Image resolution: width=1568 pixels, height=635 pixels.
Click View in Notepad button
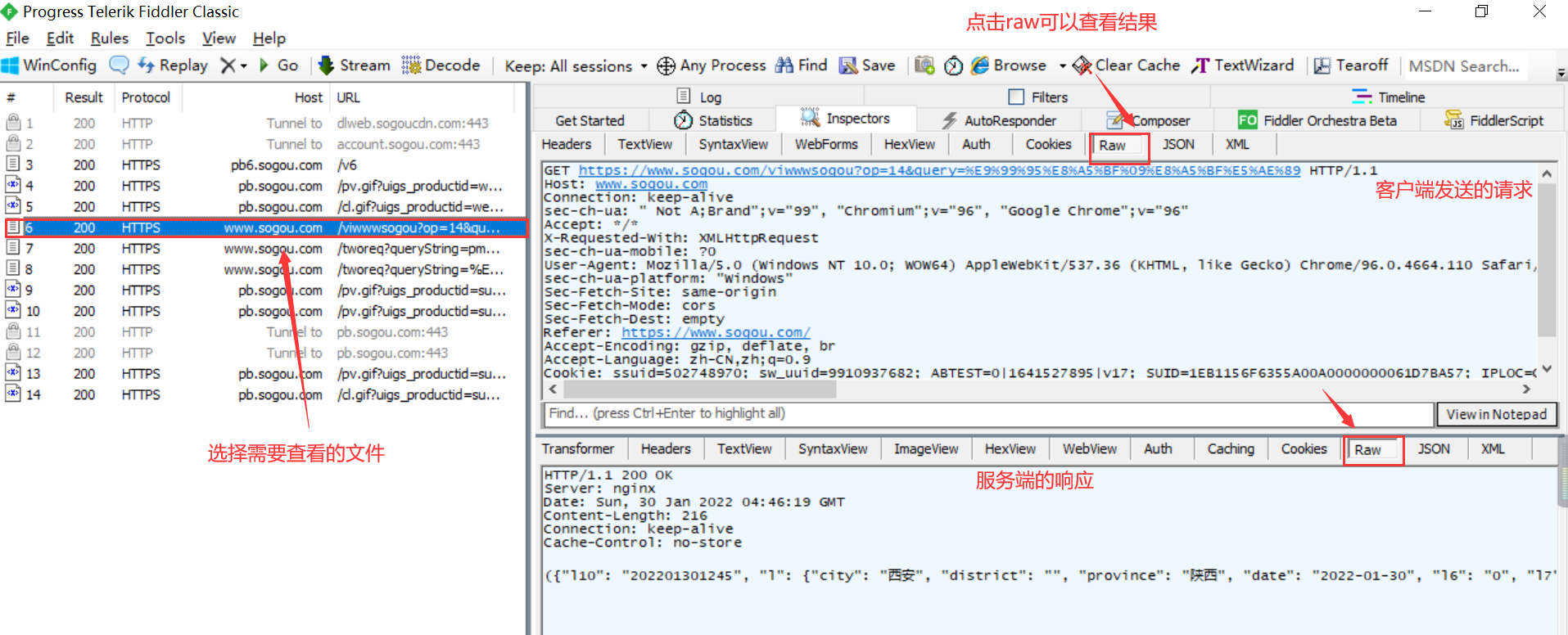coord(1496,414)
